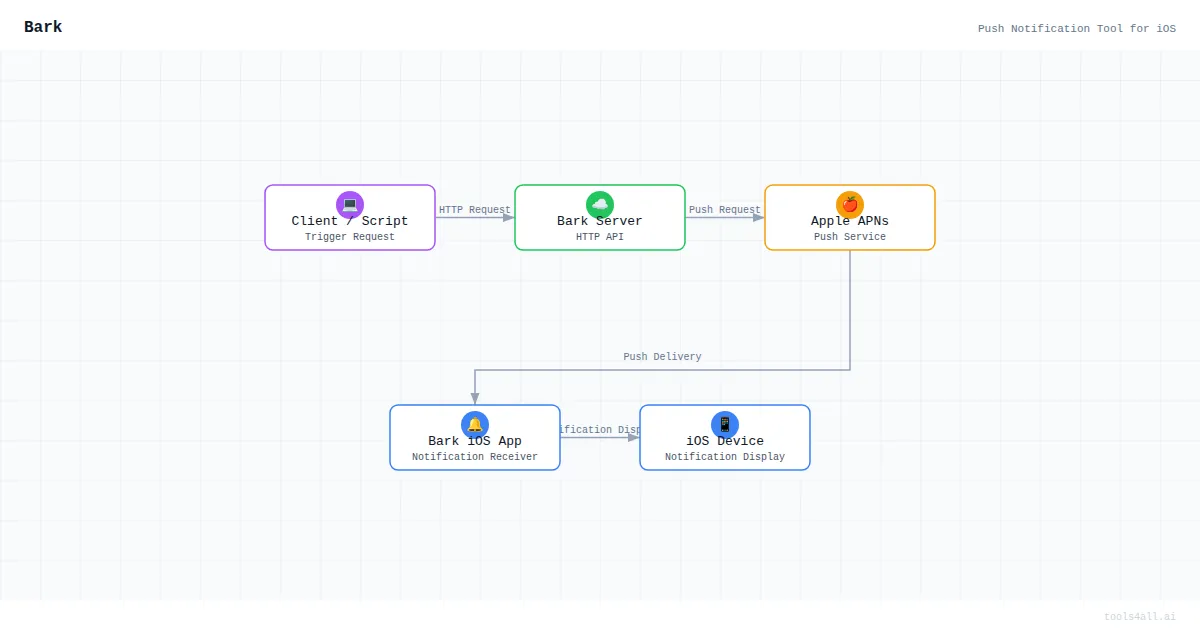This screenshot has width=1200, height=630.
Task: Open the tools4all.ai footer link
Action: (1140, 617)
